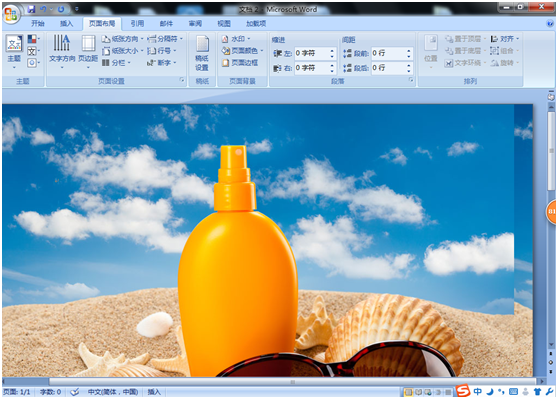558x399 pixels.
Task: Click the 段后 spacing after field
Action: pos(388,68)
